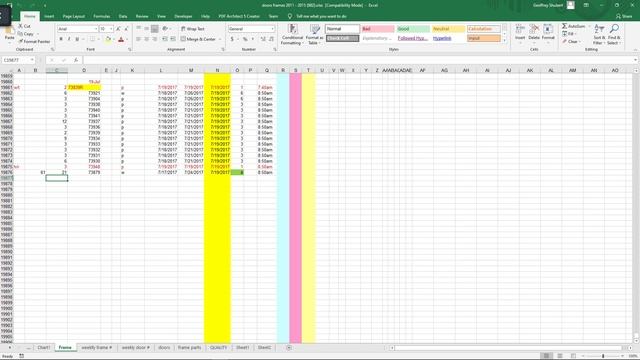This screenshot has height=360, width=640.
Task: Align text to the left
Action: pyautogui.click(x=138, y=39)
